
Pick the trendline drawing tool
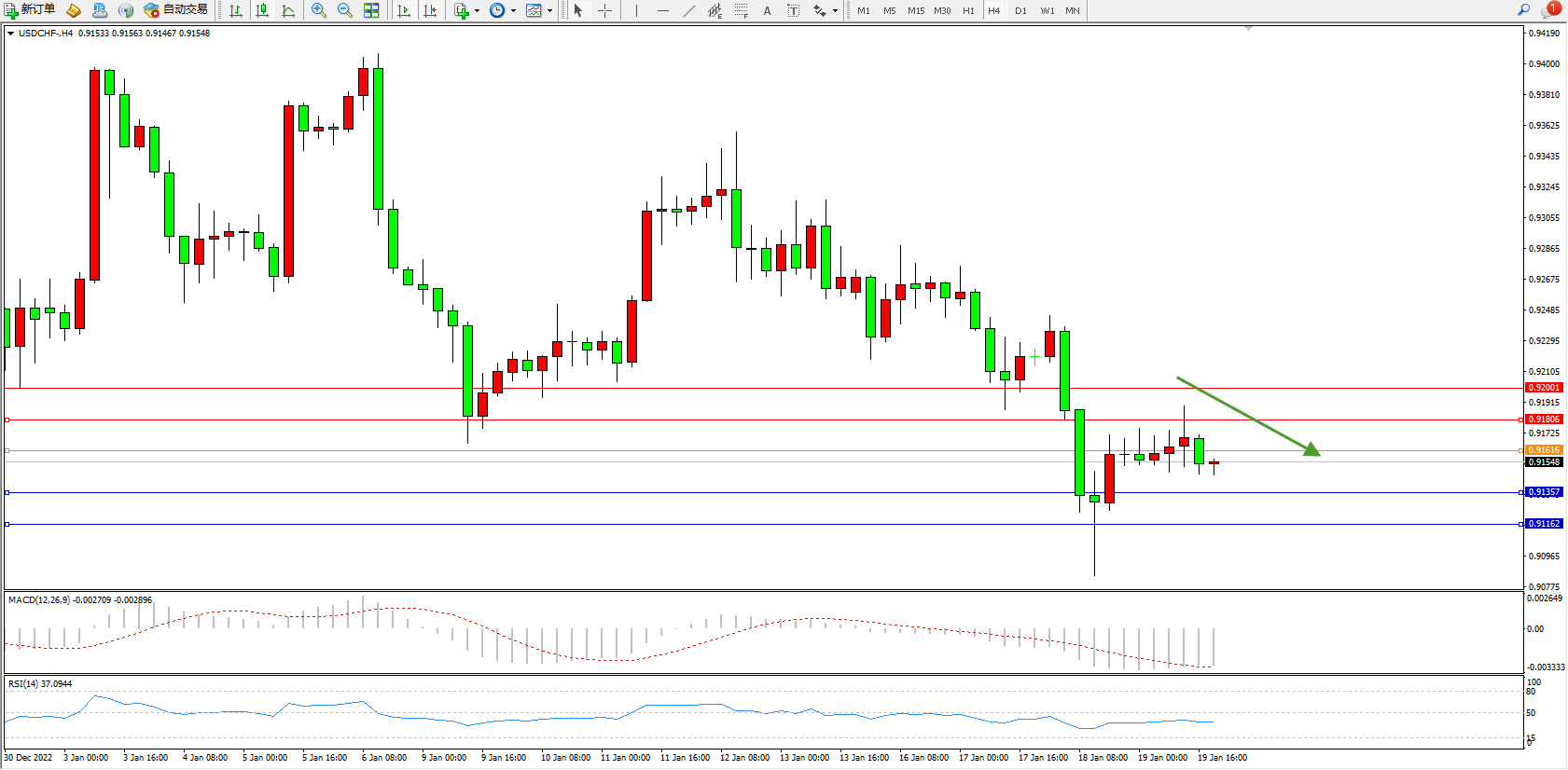coord(688,10)
